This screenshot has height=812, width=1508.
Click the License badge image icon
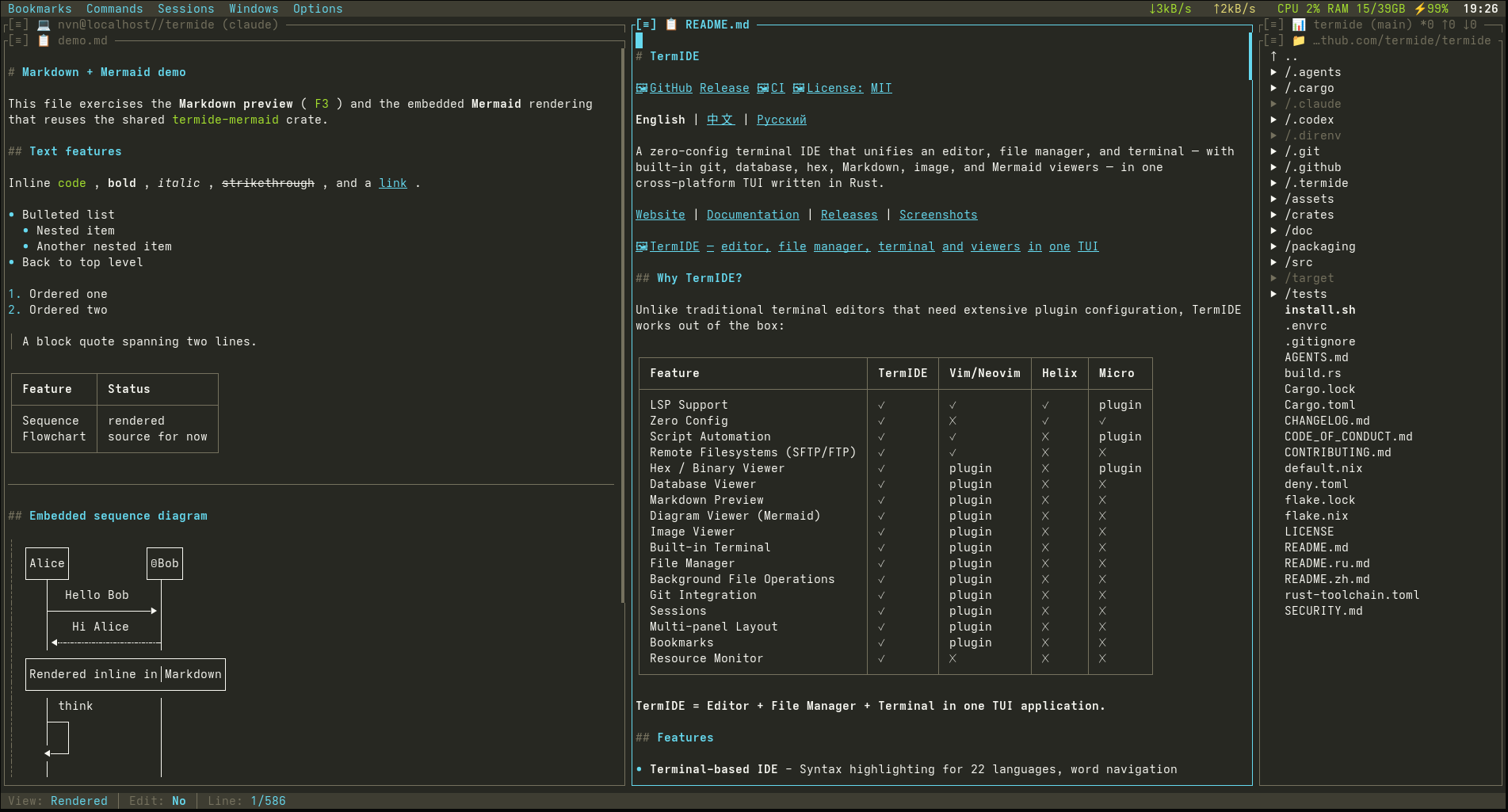[799, 88]
